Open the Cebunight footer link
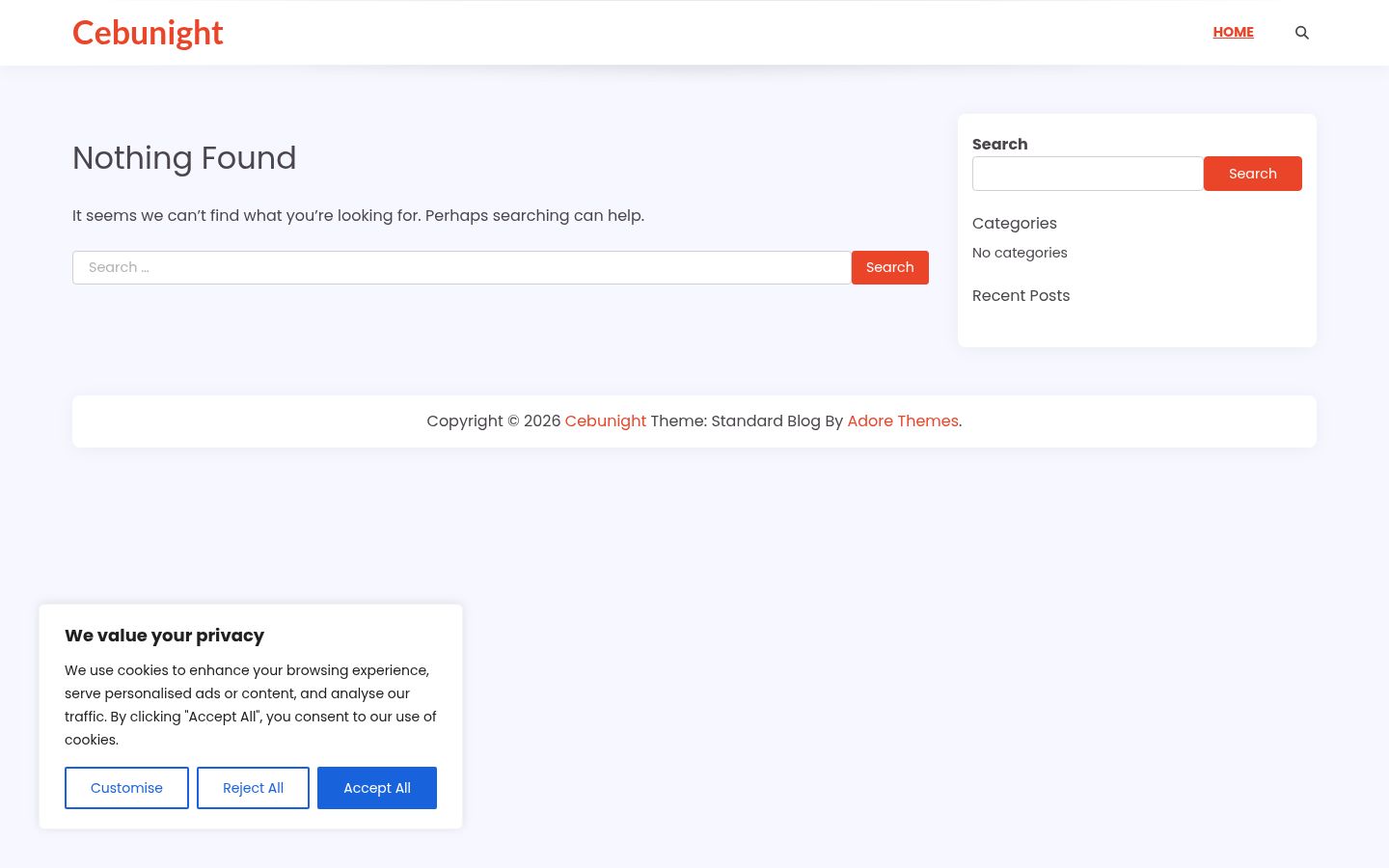1389x868 pixels. (x=606, y=420)
